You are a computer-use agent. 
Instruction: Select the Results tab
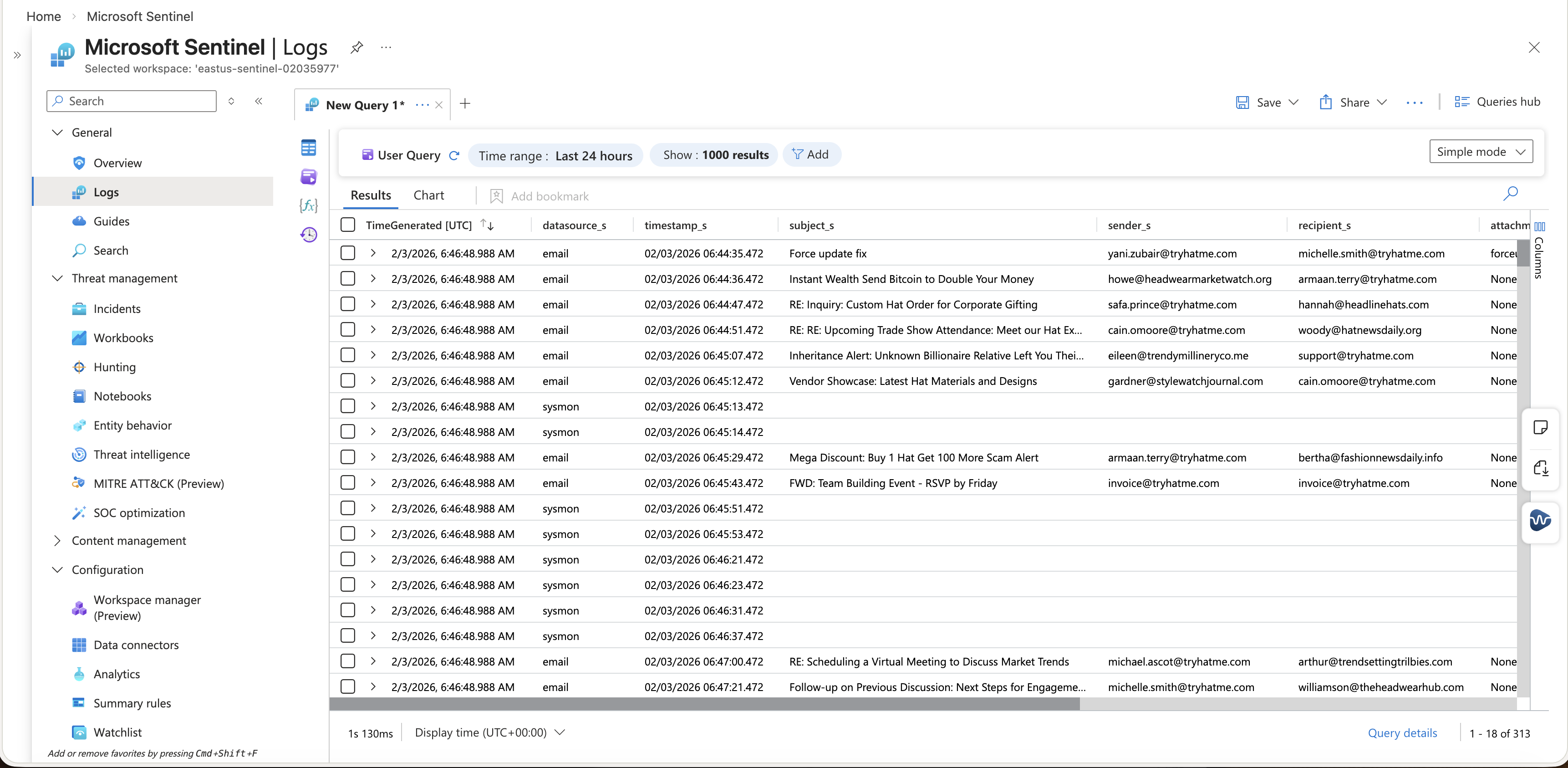click(x=371, y=195)
